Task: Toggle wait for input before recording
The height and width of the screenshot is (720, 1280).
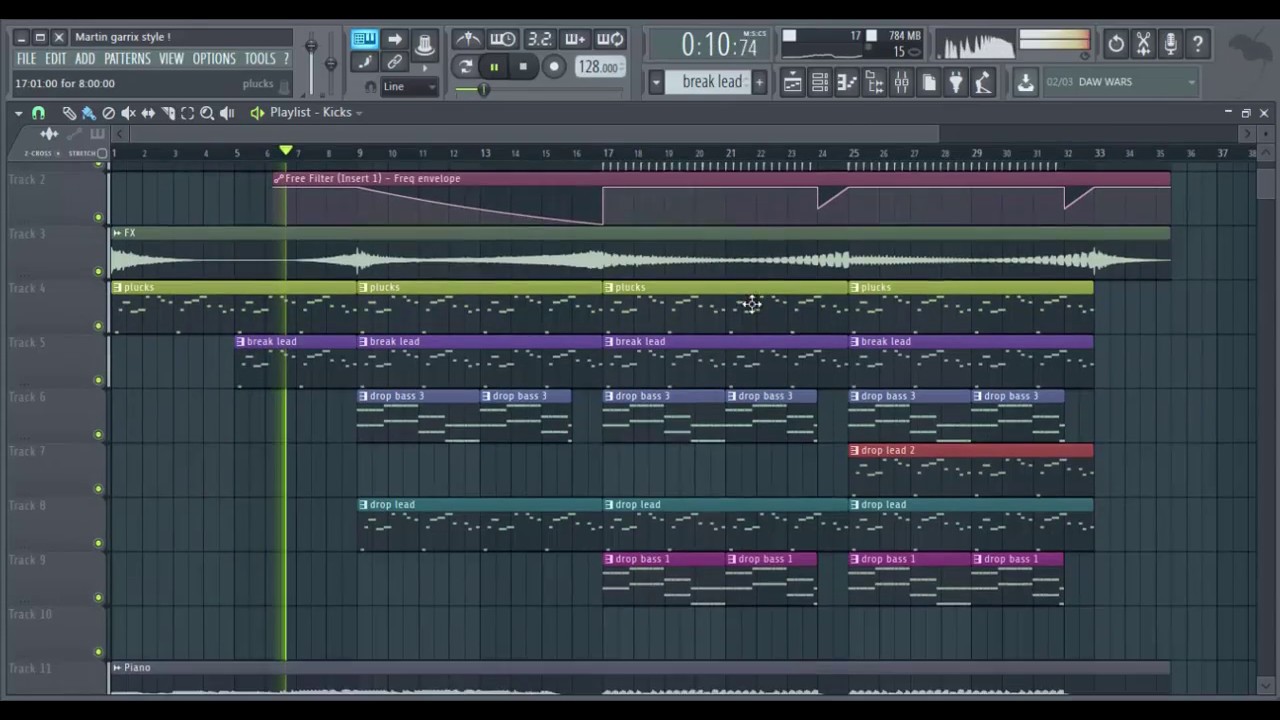Action: pyautogui.click(x=503, y=39)
